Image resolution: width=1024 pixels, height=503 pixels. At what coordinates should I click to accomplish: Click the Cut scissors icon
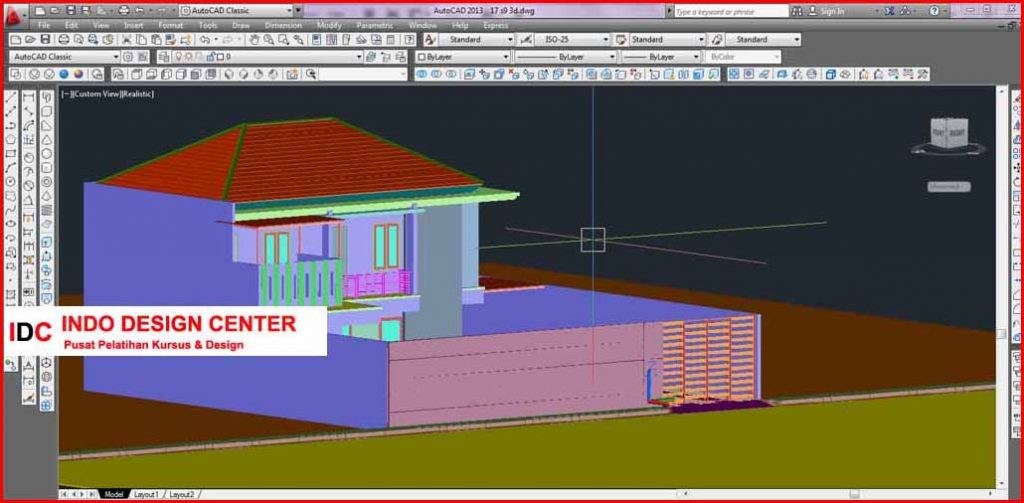click(x=126, y=40)
